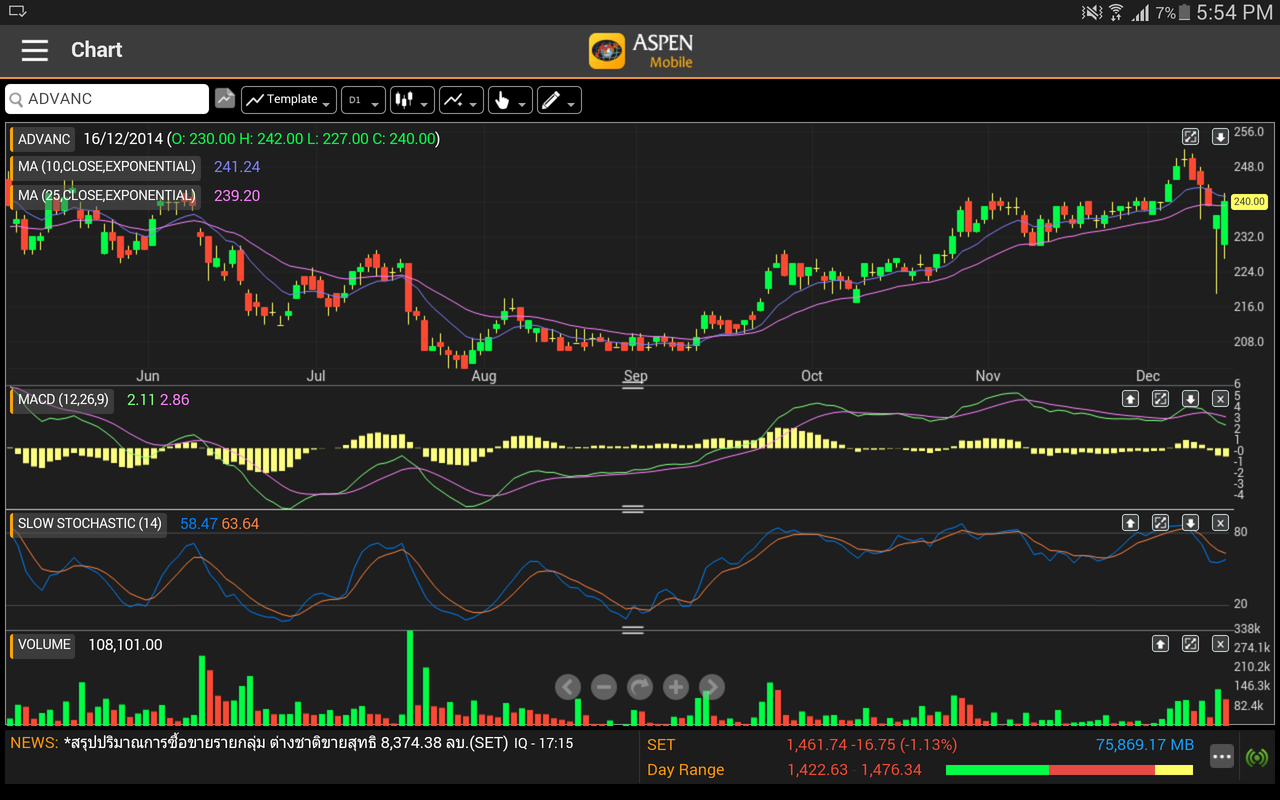Open the add indicator dropdown

461,100
